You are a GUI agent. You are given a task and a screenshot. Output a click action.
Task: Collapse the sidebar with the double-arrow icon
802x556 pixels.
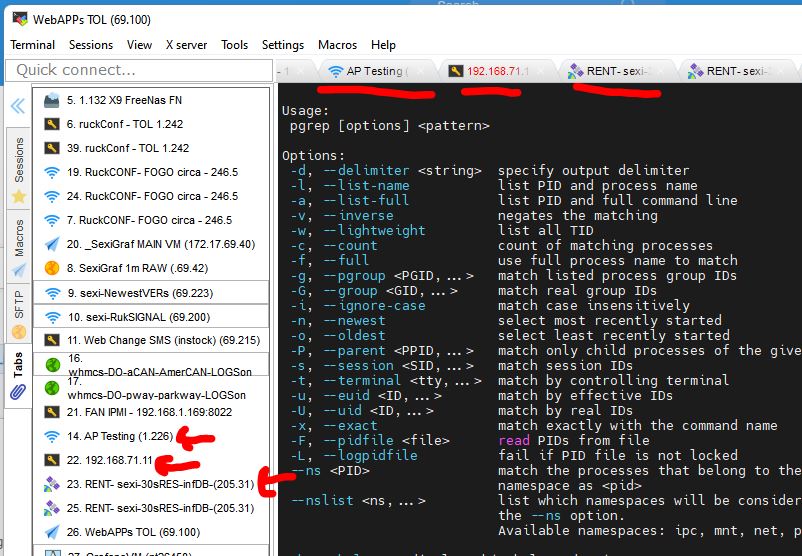tap(17, 106)
